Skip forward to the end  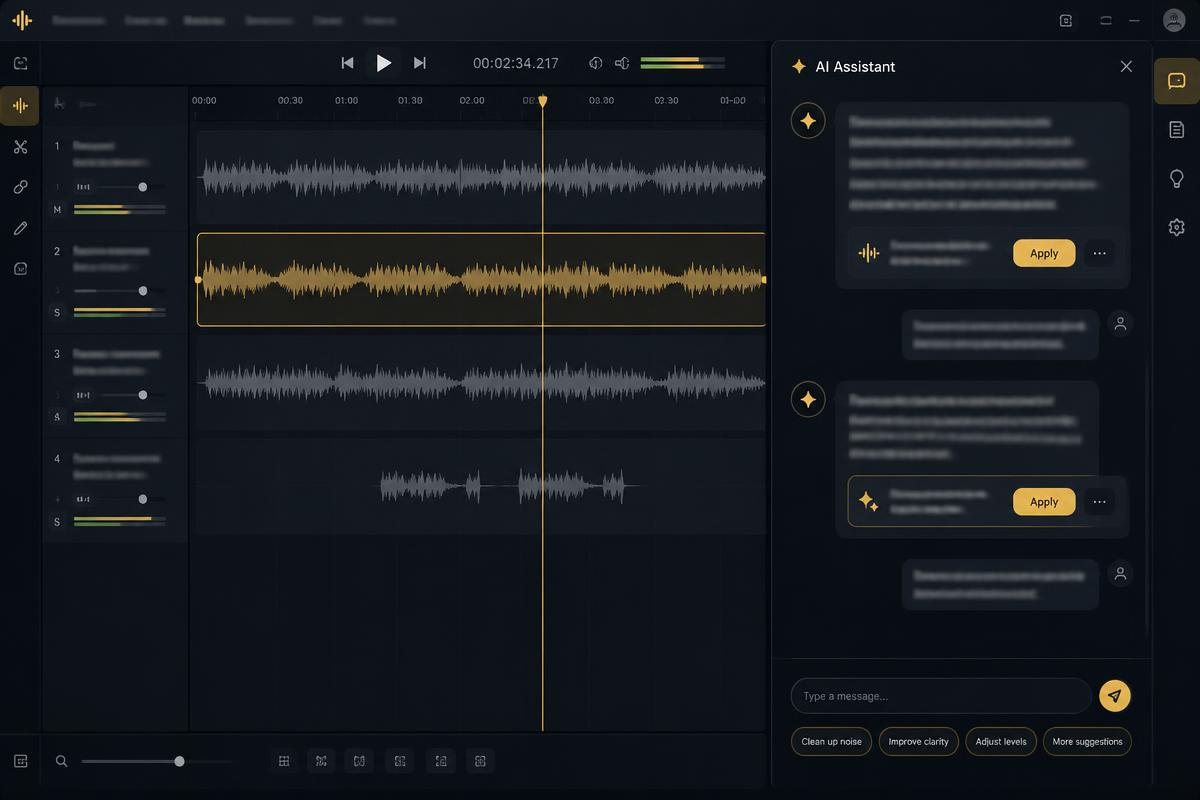[420, 63]
